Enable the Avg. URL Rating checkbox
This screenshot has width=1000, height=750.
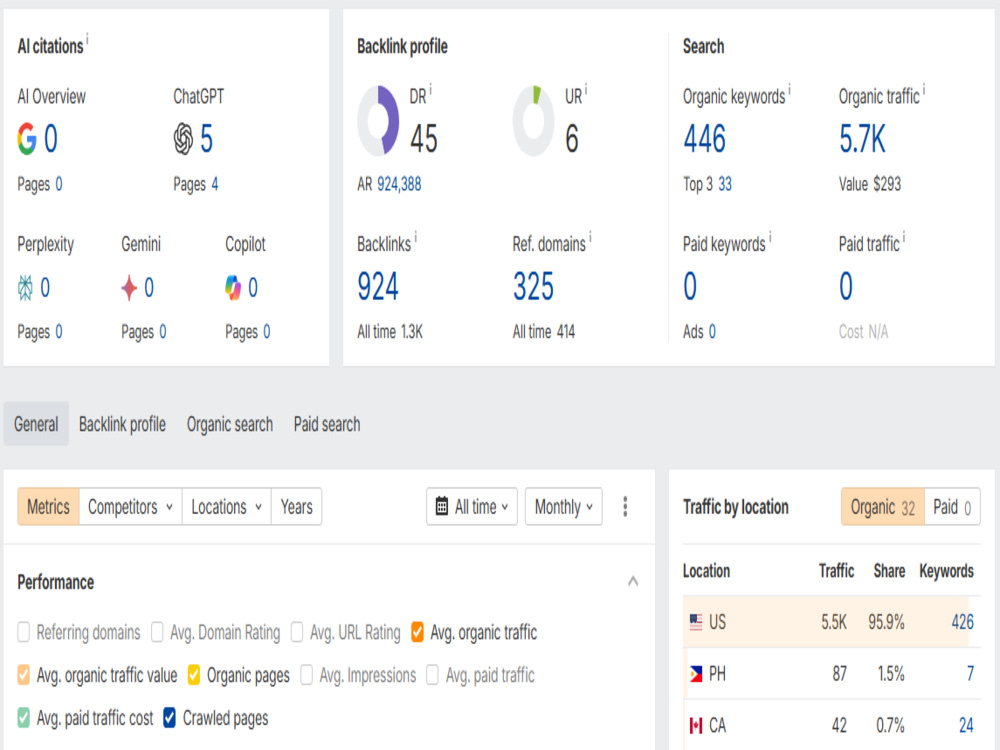pyautogui.click(x=297, y=632)
